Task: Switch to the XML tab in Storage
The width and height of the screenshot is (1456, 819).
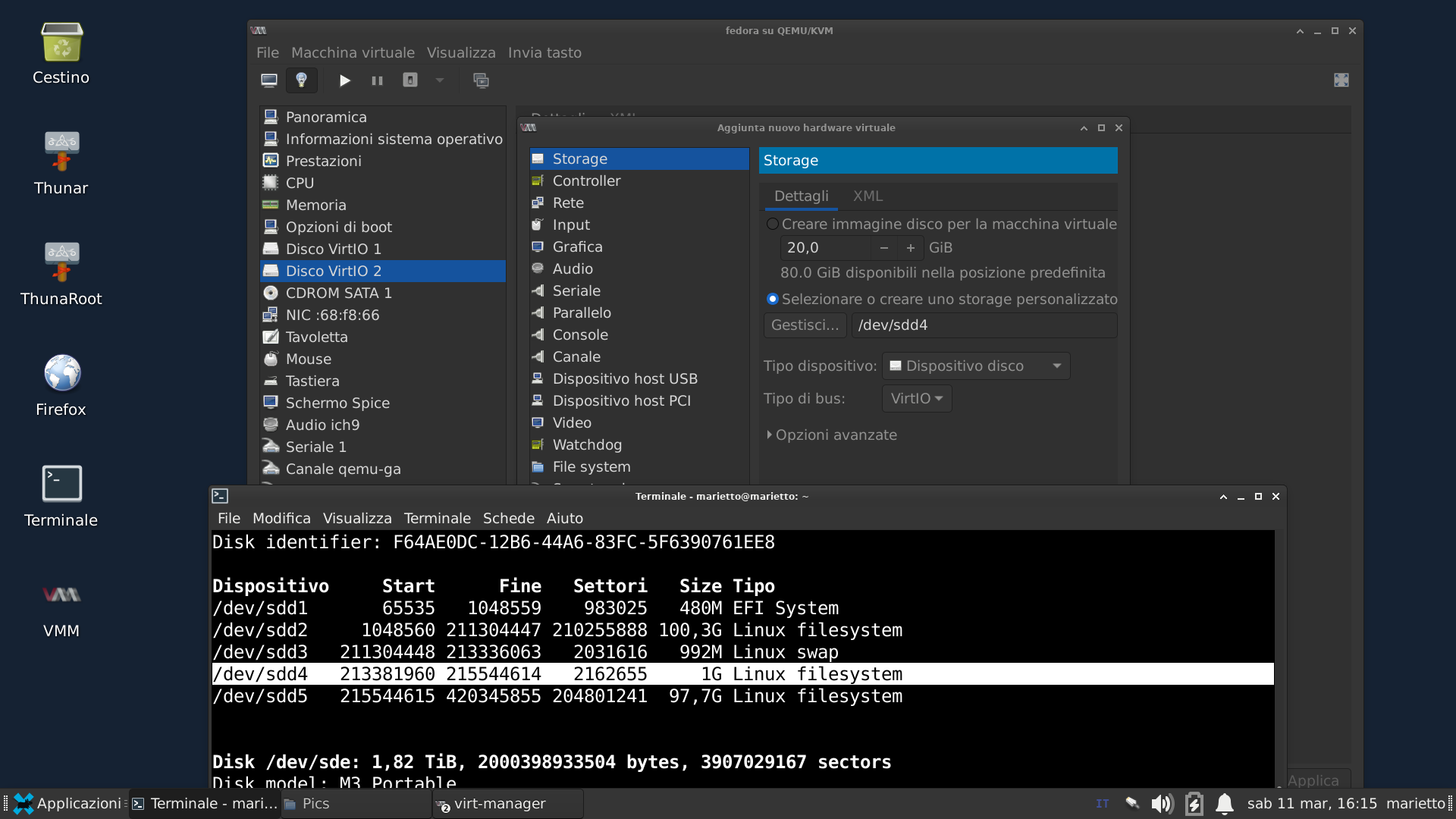Action: click(x=868, y=196)
